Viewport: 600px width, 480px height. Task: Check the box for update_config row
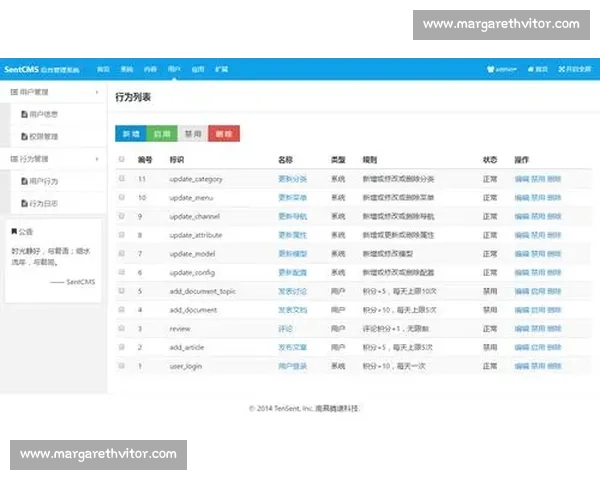122,272
